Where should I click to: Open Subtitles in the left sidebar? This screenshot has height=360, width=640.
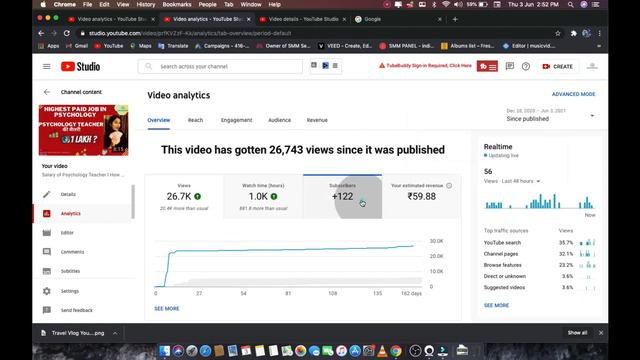[x=70, y=271]
